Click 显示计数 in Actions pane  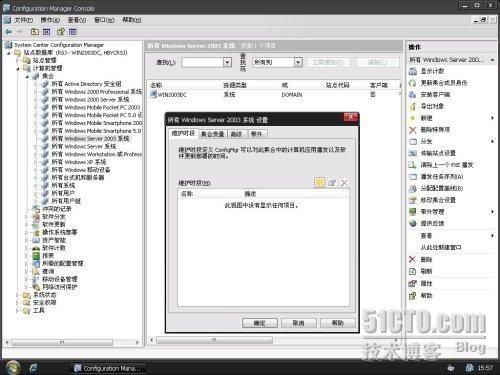pos(432,71)
